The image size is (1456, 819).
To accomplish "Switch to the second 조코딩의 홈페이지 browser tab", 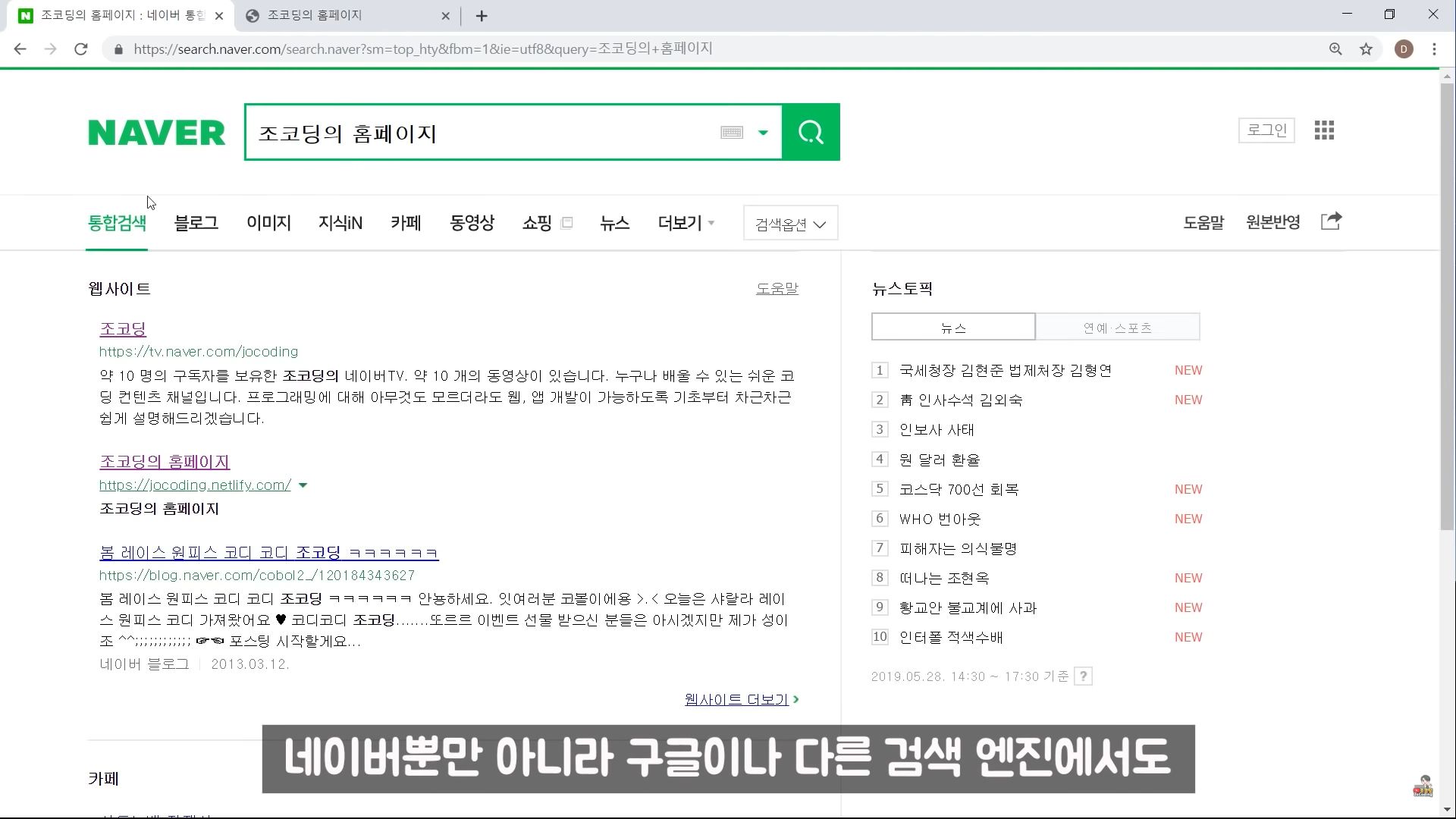I will point(349,15).
